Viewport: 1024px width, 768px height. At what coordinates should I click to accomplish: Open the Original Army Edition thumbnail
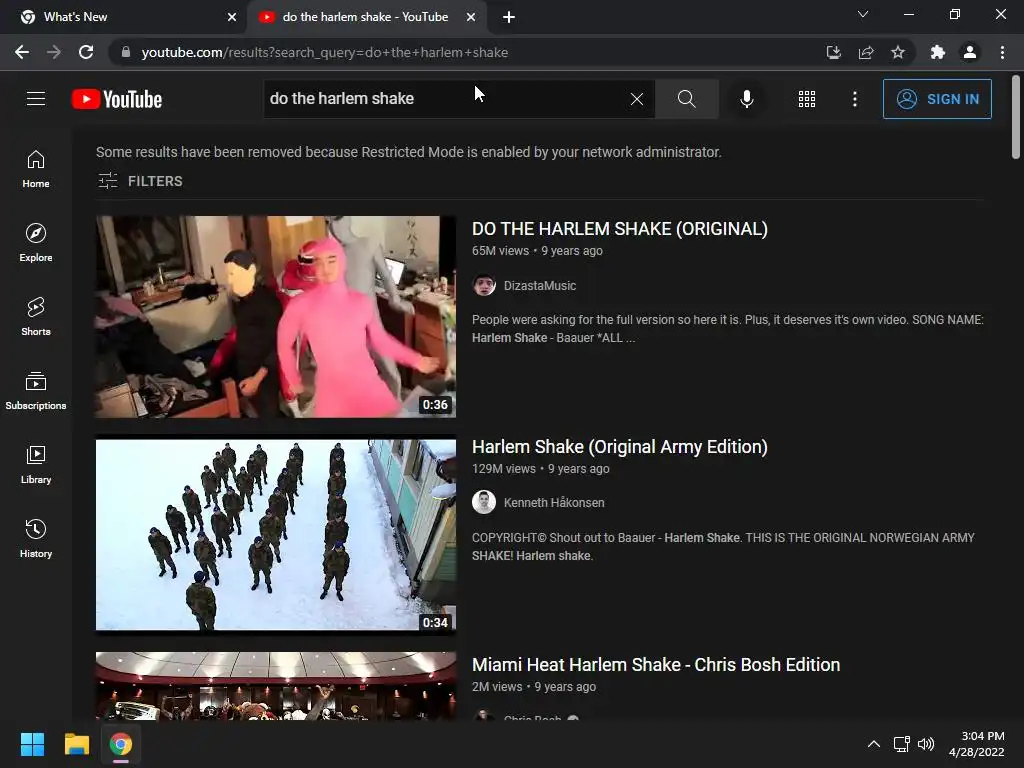point(276,535)
